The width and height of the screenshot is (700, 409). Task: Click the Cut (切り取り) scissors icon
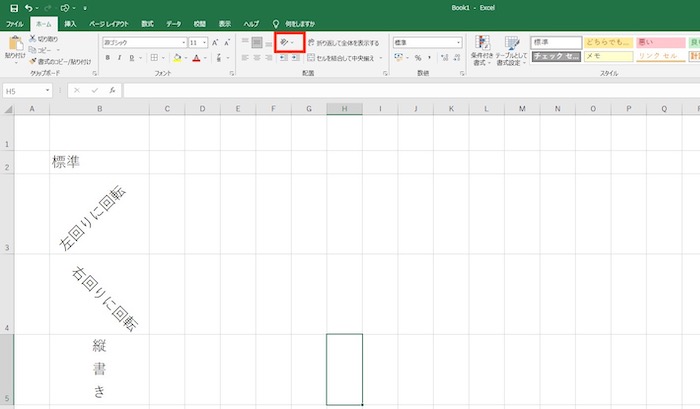(x=33, y=38)
